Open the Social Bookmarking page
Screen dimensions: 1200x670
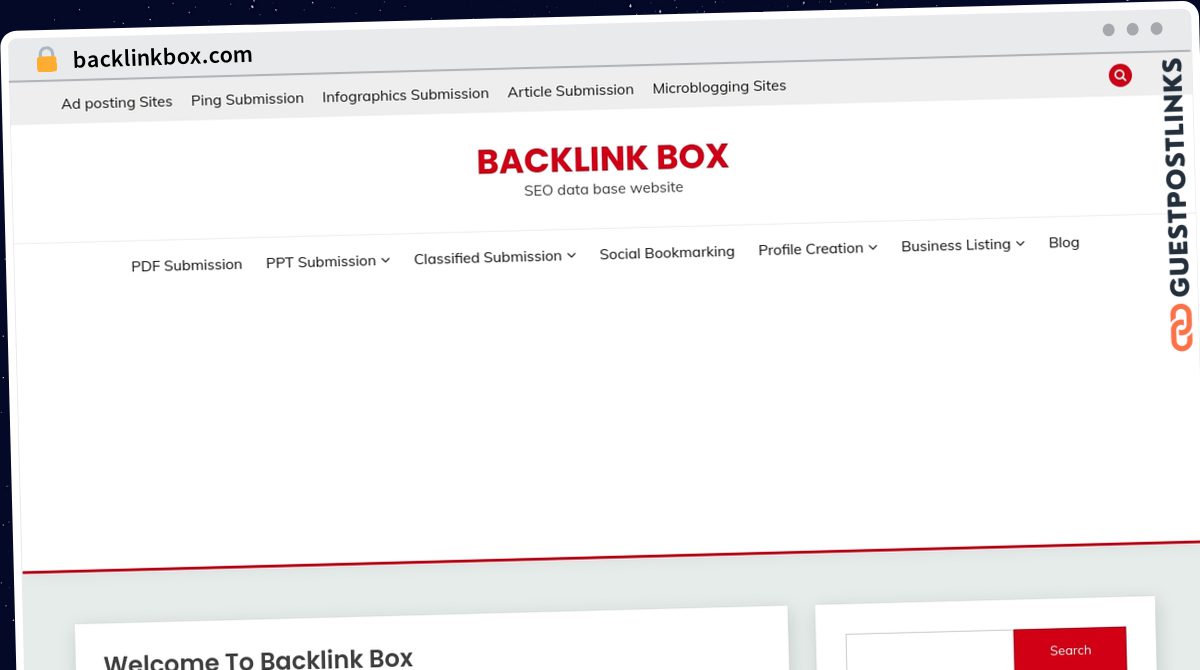666,252
